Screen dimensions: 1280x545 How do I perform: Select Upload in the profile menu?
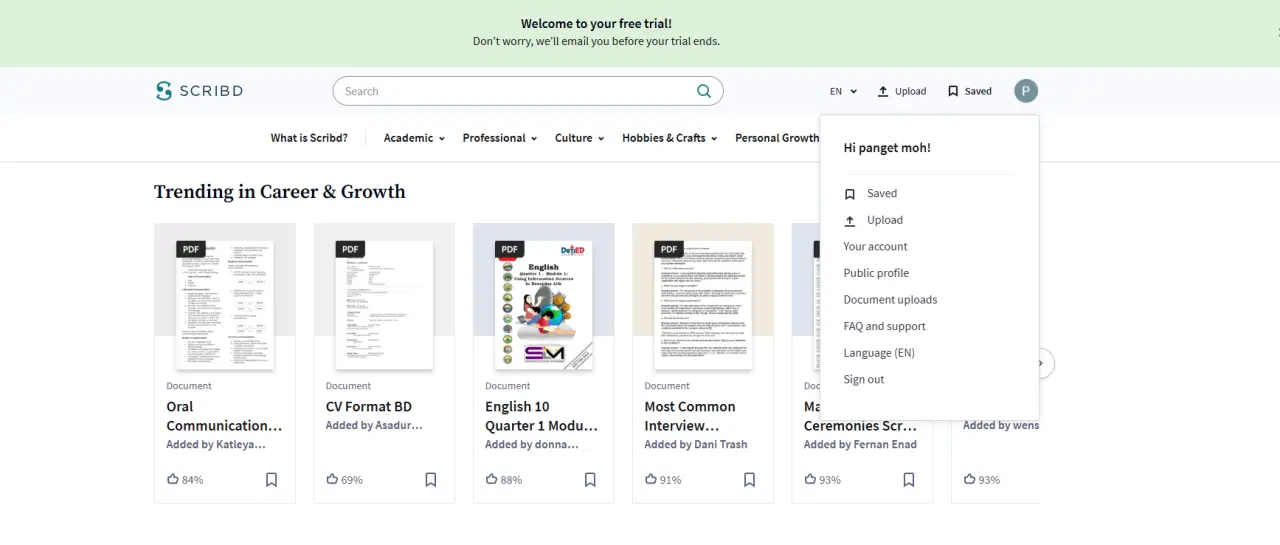[885, 220]
